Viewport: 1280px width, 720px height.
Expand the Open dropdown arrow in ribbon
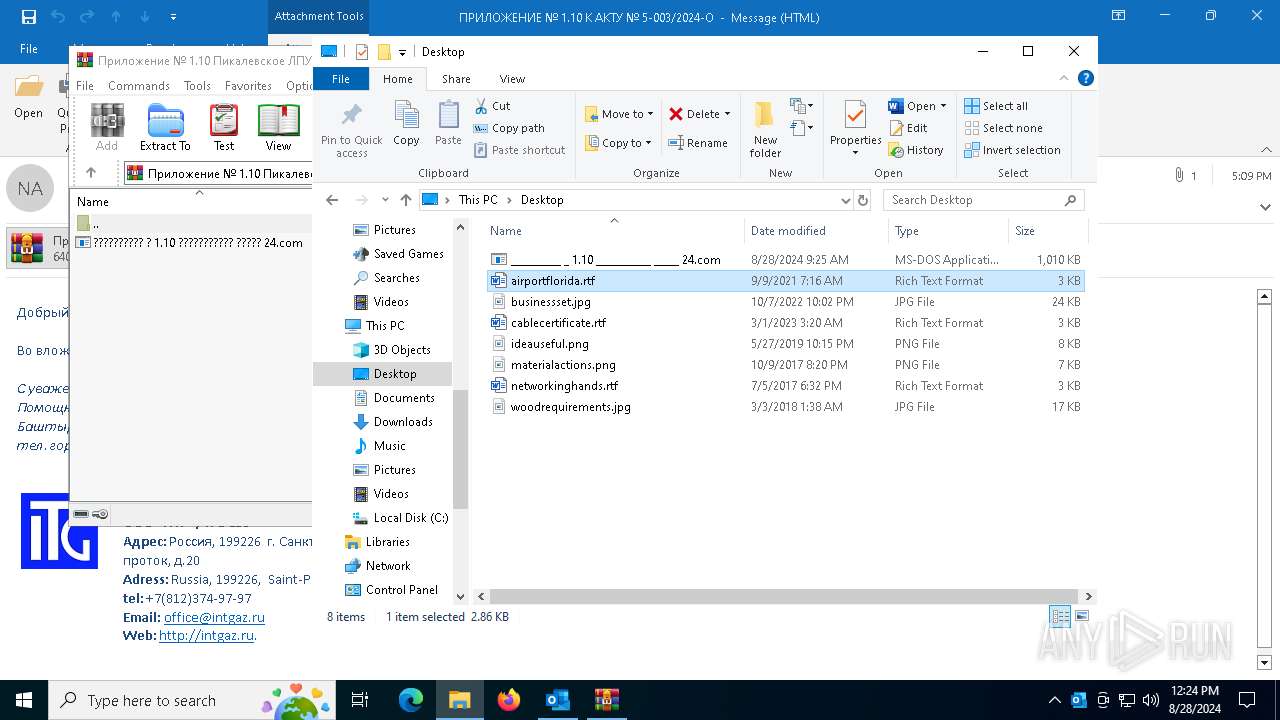click(943, 106)
